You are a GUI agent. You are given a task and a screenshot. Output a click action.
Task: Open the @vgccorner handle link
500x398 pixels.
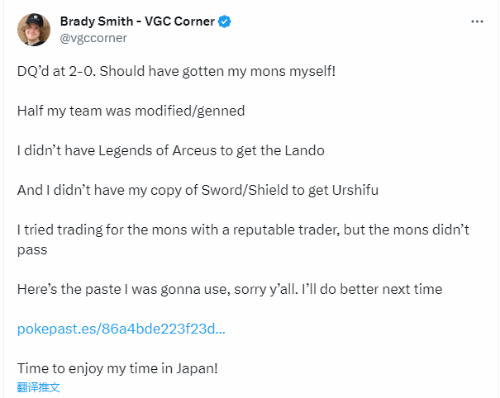[93, 38]
